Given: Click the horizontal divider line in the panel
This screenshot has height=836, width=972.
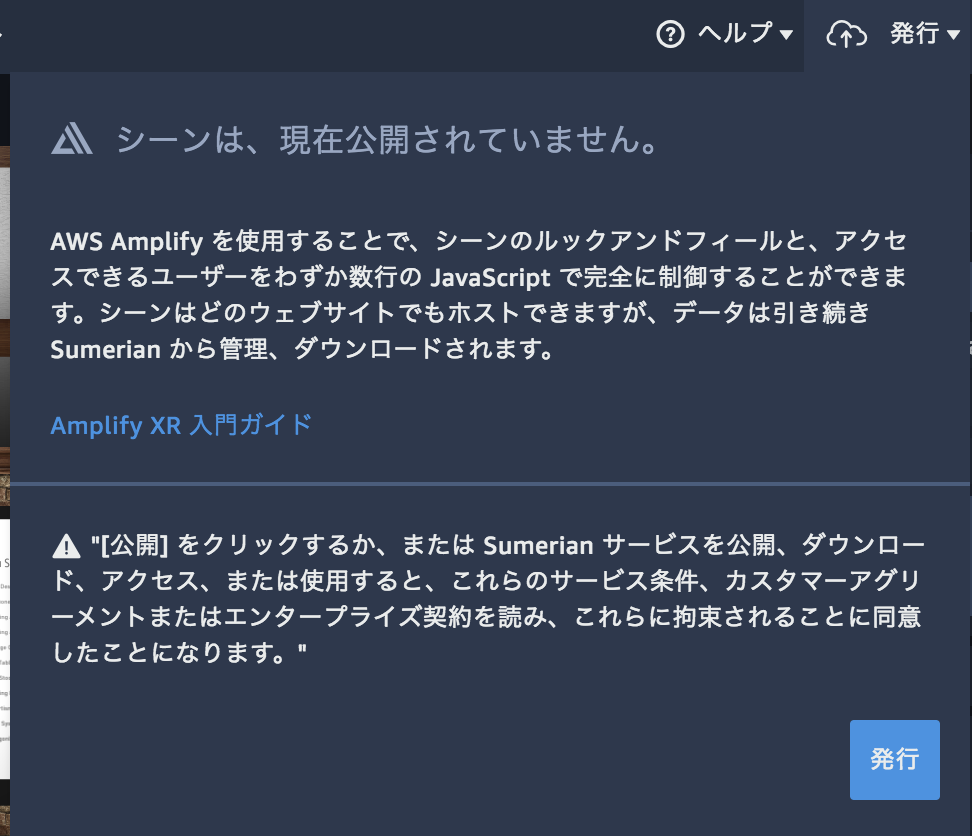Looking at the screenshot, I should tap(490, 484).
